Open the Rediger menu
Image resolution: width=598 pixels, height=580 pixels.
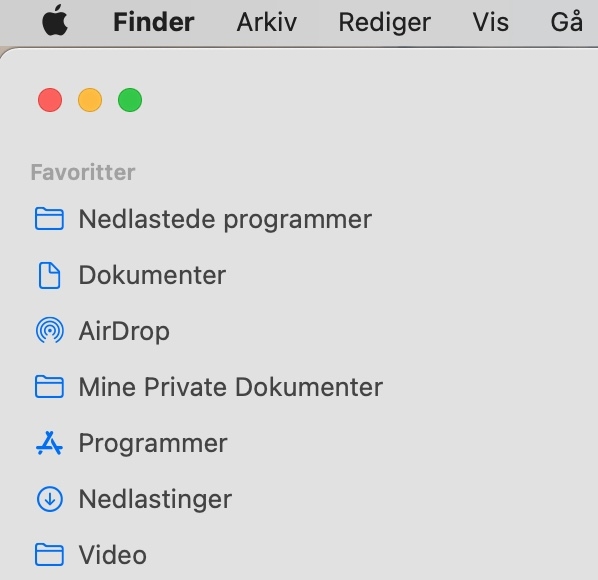[384, 22]
